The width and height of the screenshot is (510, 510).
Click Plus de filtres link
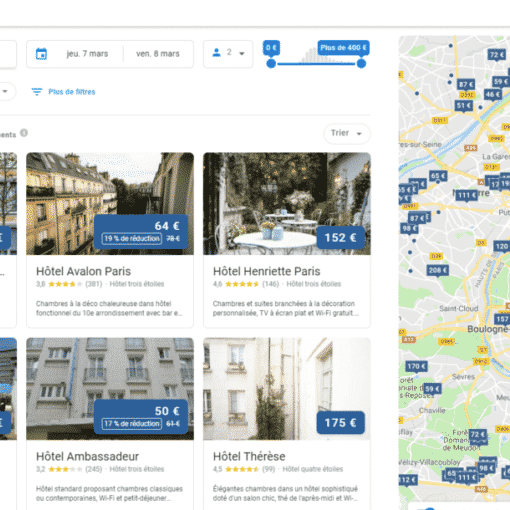(x=72, y=92)
